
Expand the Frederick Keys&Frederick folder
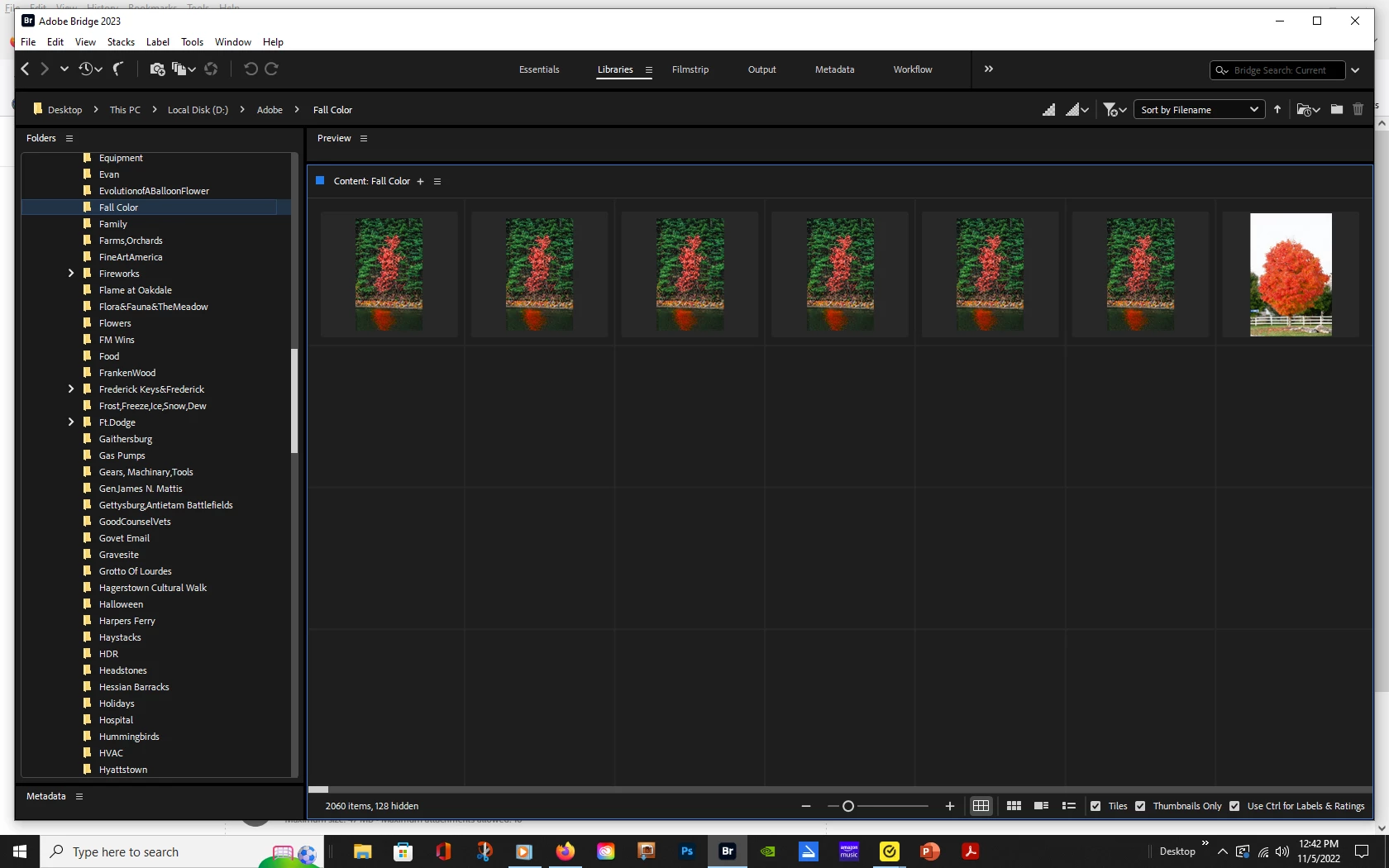[x=71, y=389]
